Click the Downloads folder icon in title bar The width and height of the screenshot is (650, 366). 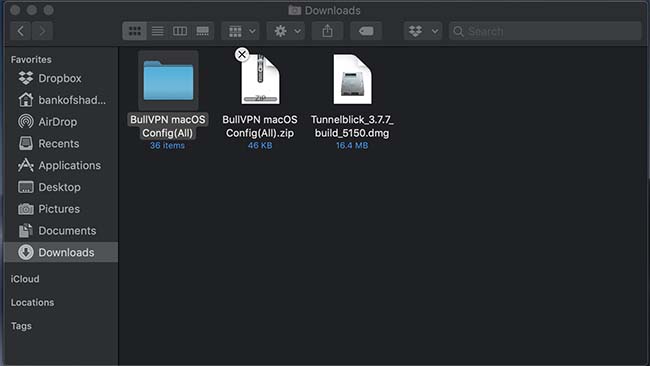tap(295, 10)
